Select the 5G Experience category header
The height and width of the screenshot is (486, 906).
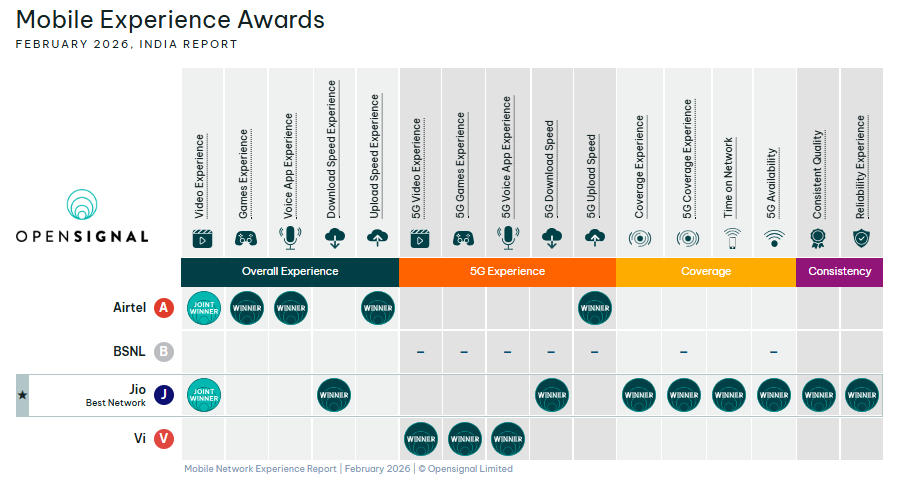[x=507, y=272]
